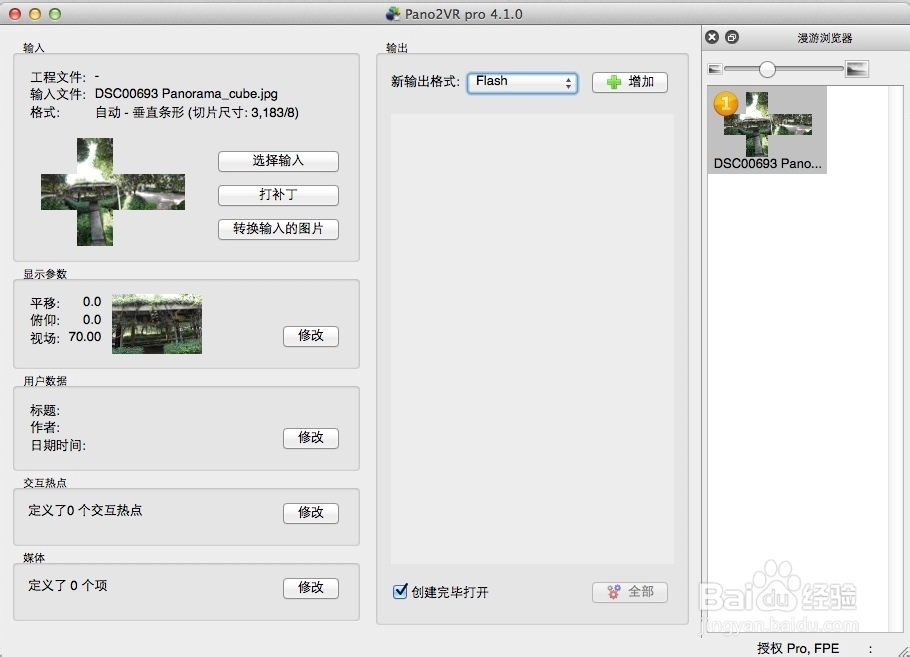Close the 漫游浏览器 panel with its X icon
This screenshot has width=910, height=657.
click(x=711, y=36)
